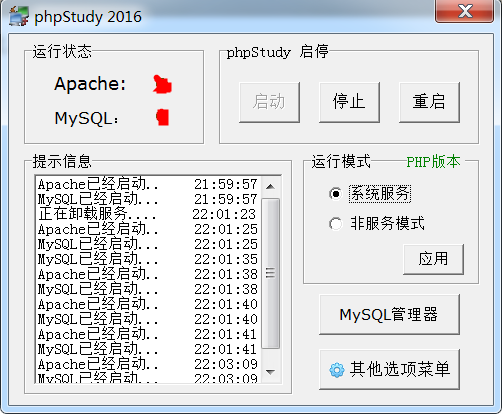Click the gear icon on 其他选项菜单
502x417 pixels.
337,370
